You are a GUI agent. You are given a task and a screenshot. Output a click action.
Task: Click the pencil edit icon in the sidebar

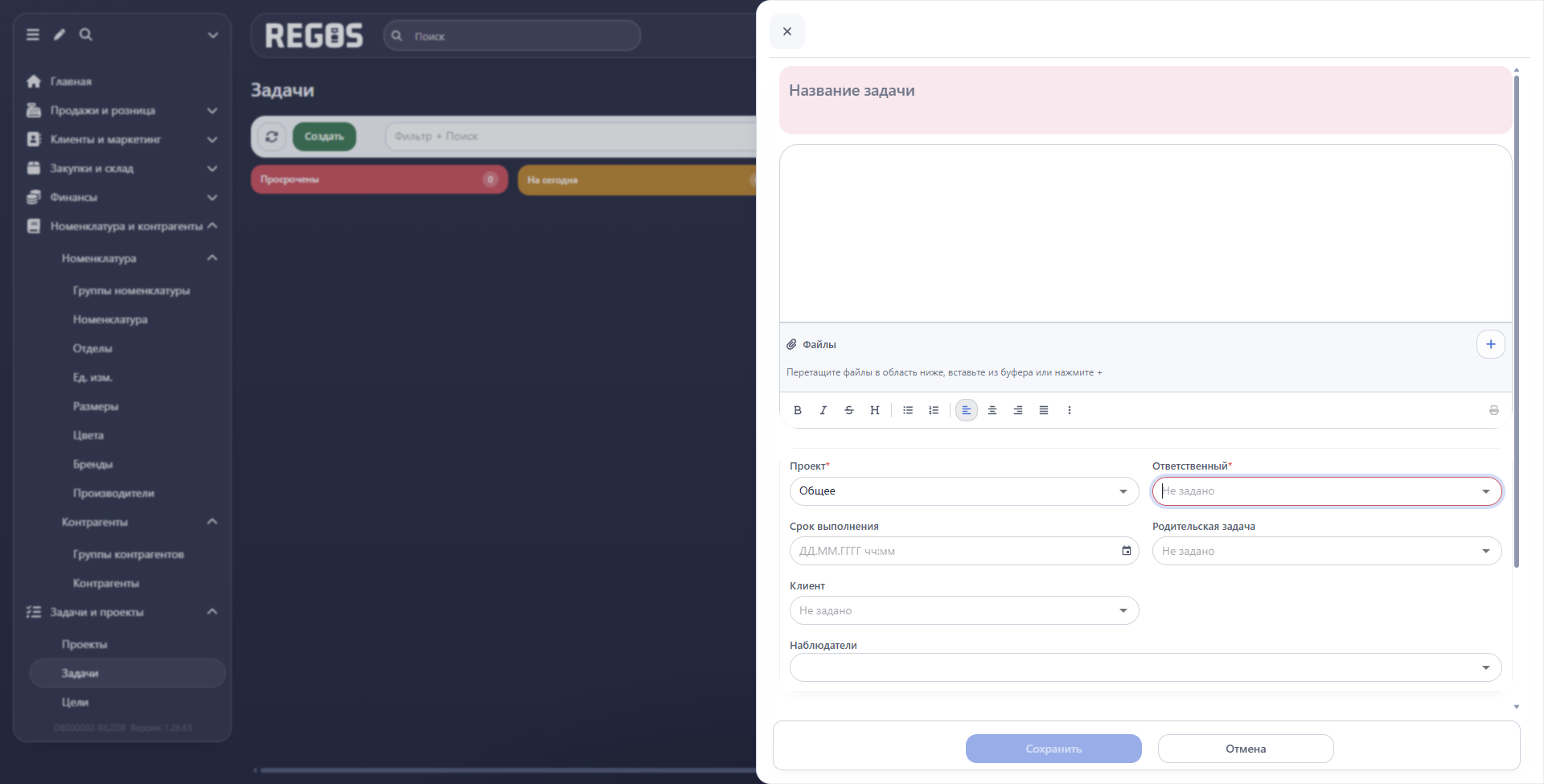click(x=60, y=35)
